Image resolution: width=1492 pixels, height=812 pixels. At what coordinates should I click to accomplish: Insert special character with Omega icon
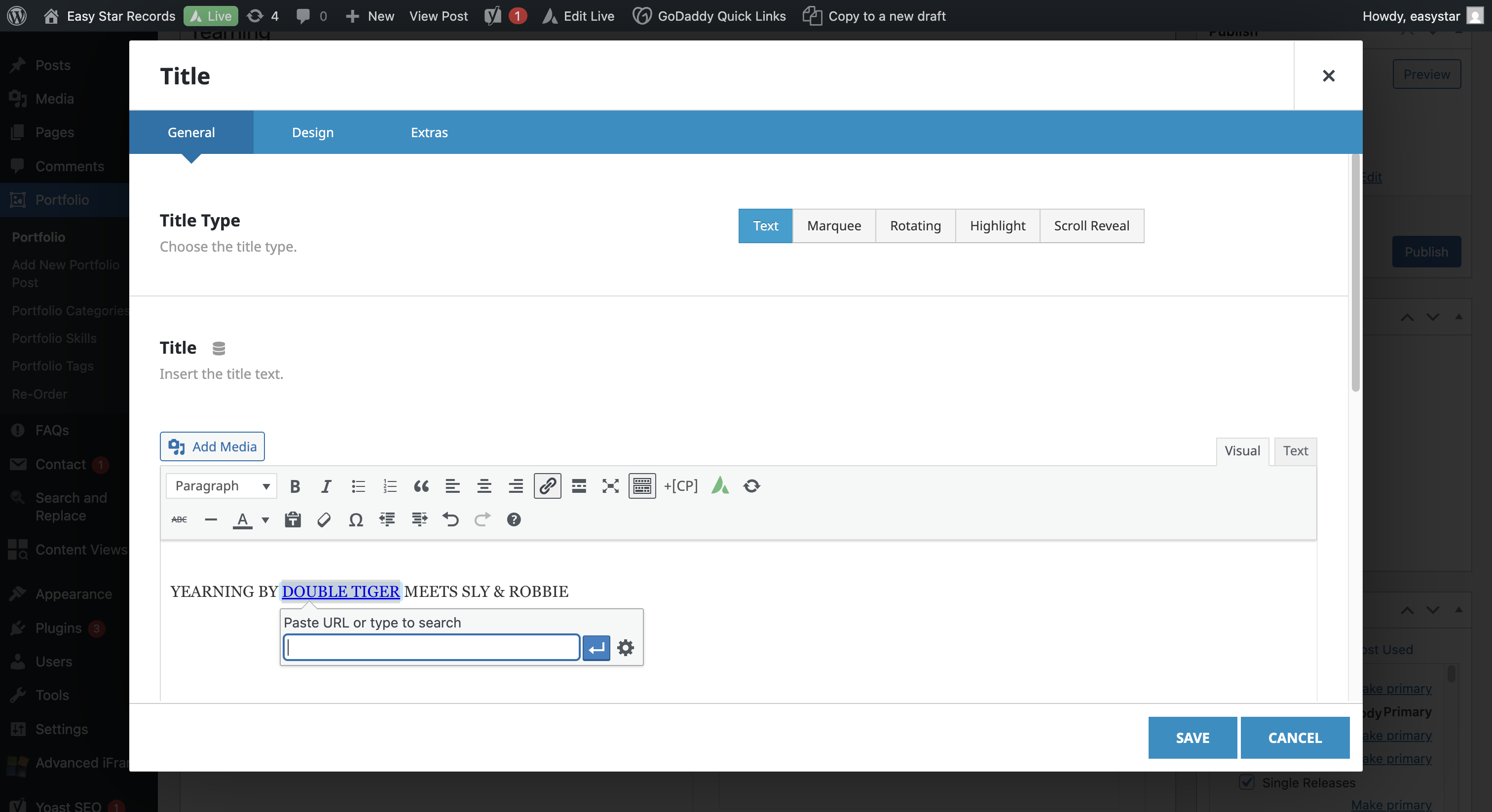point(356,520)
